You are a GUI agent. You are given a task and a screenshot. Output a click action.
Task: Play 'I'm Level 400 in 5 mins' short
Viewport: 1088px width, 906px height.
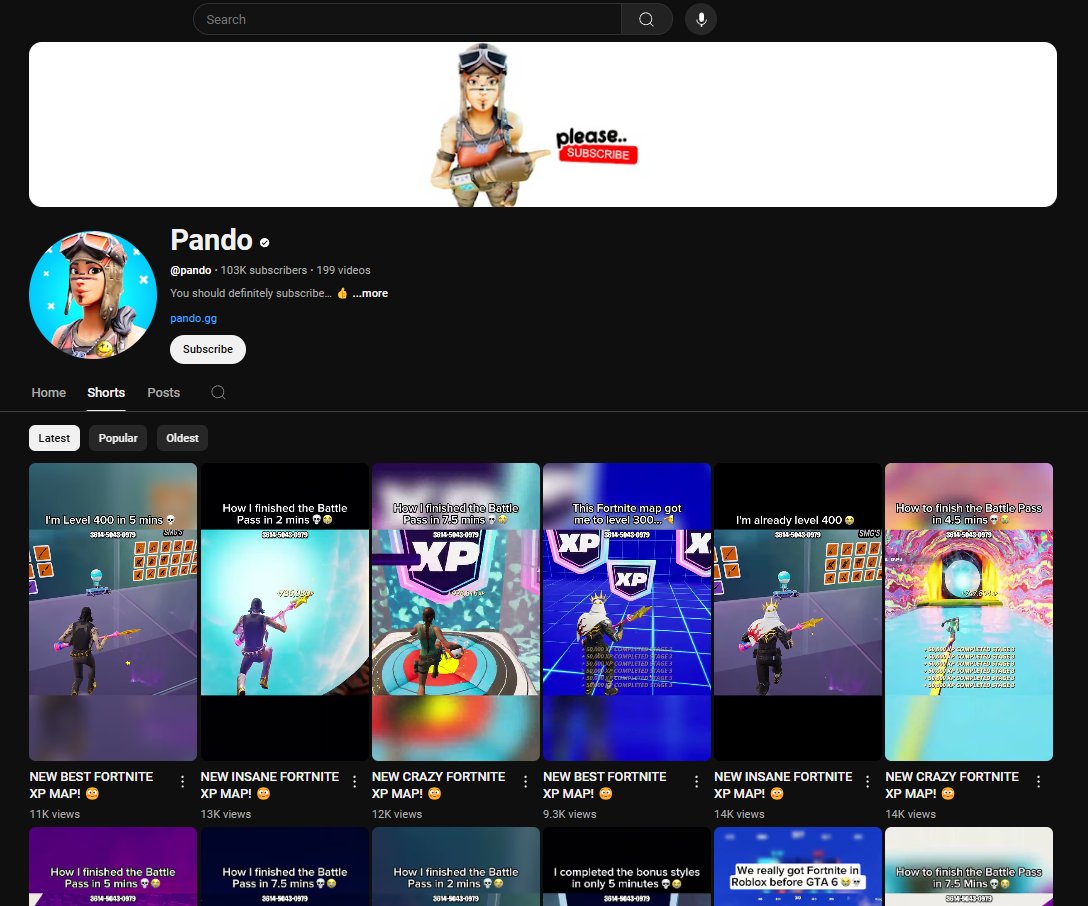pos(113,612)
